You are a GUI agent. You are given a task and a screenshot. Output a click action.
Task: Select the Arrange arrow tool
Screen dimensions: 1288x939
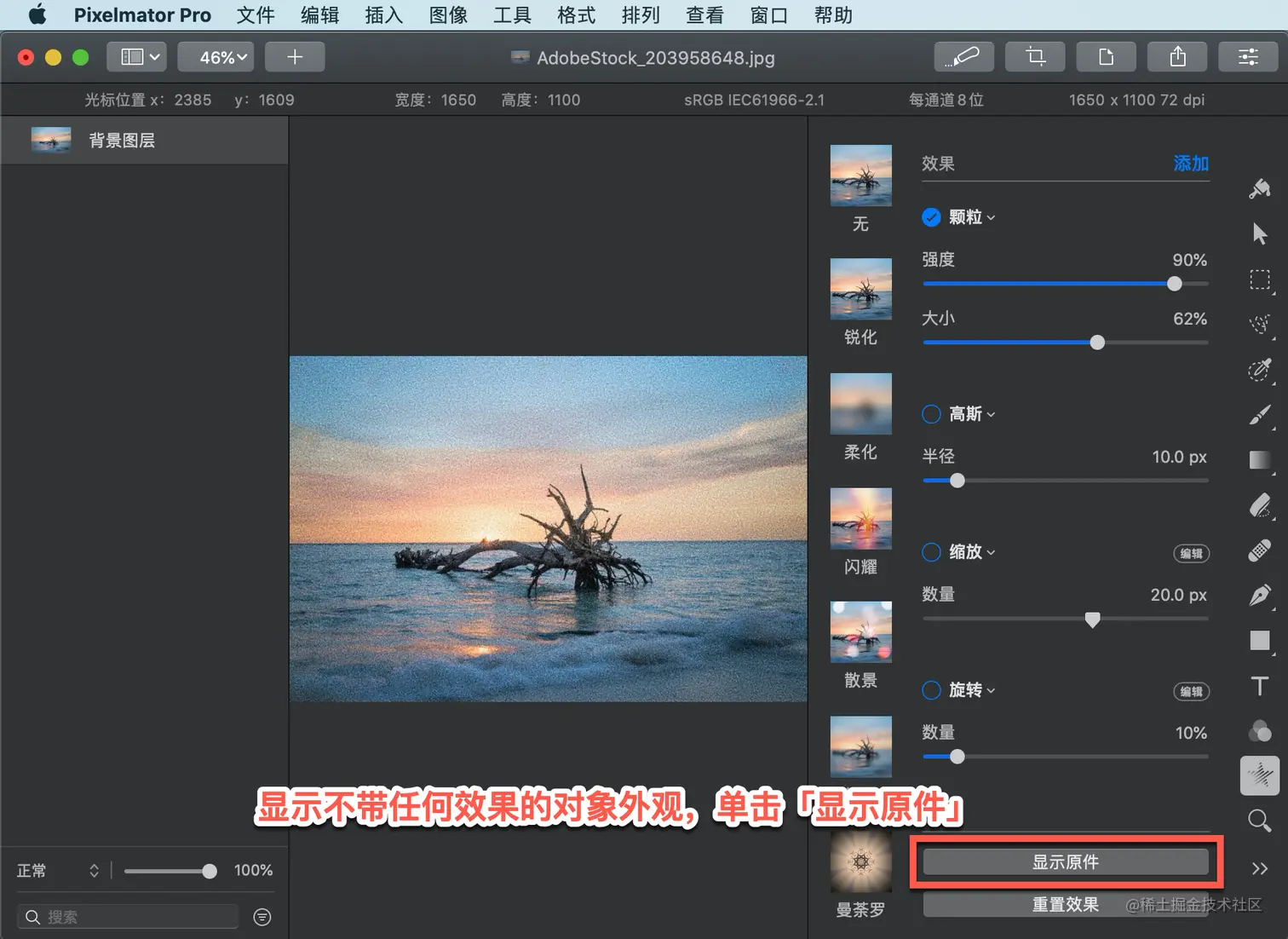coord(1260,233)
